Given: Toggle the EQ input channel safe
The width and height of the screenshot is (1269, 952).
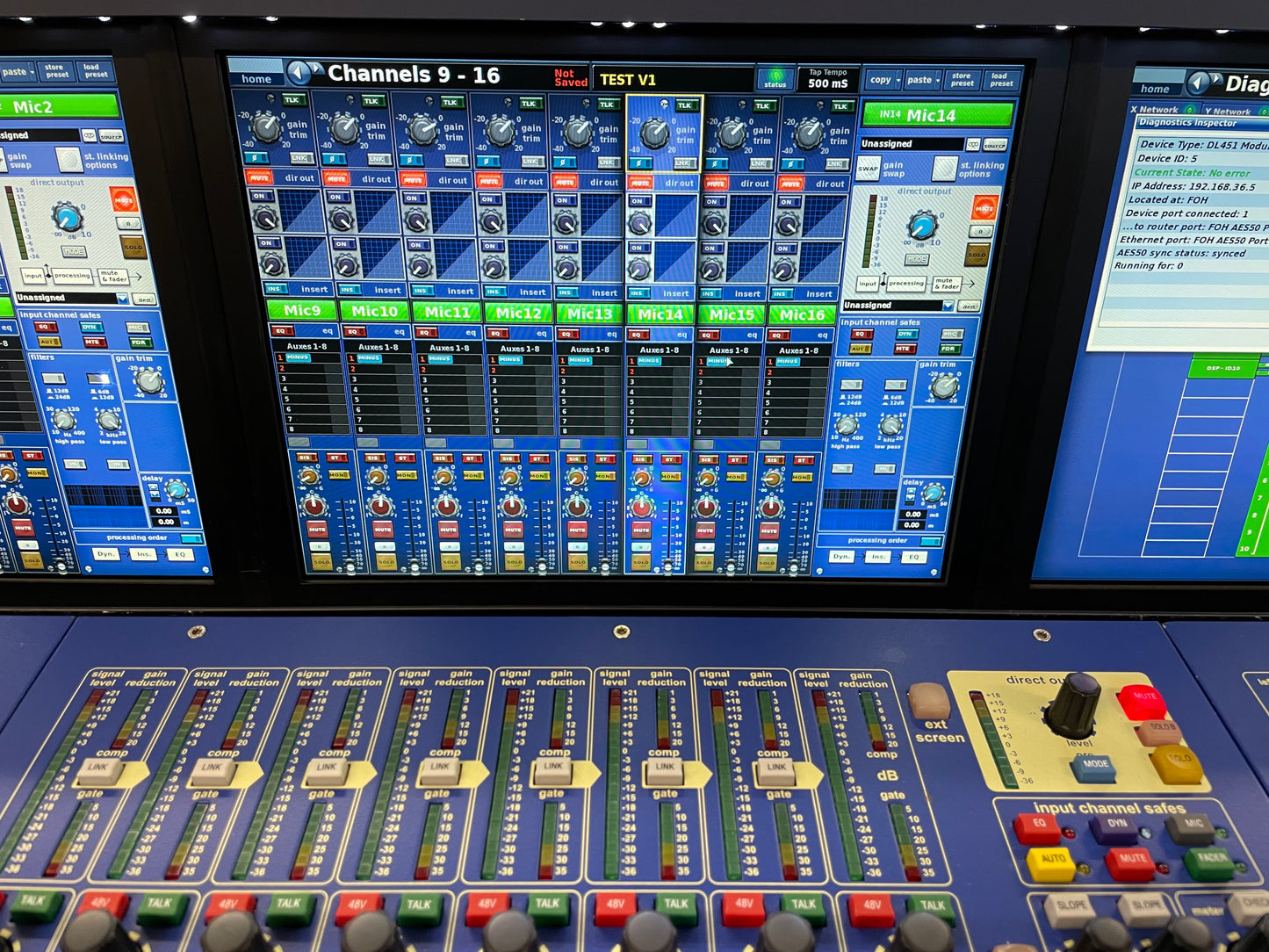Looking at the screenshot, I should click(x=860, y=335).
